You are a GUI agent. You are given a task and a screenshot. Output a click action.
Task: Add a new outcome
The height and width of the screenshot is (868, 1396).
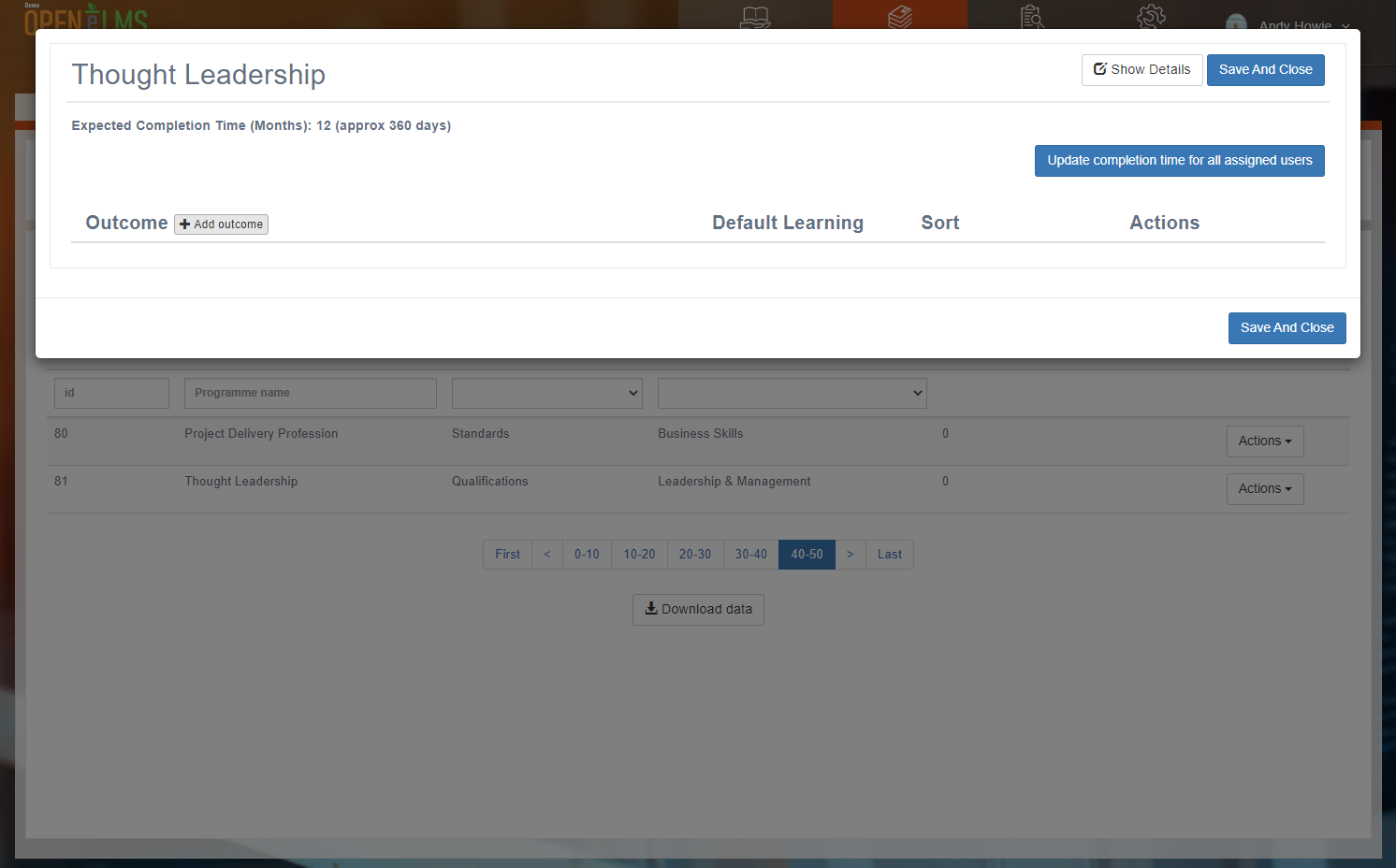pyautogui.click(x=221, y=224)
